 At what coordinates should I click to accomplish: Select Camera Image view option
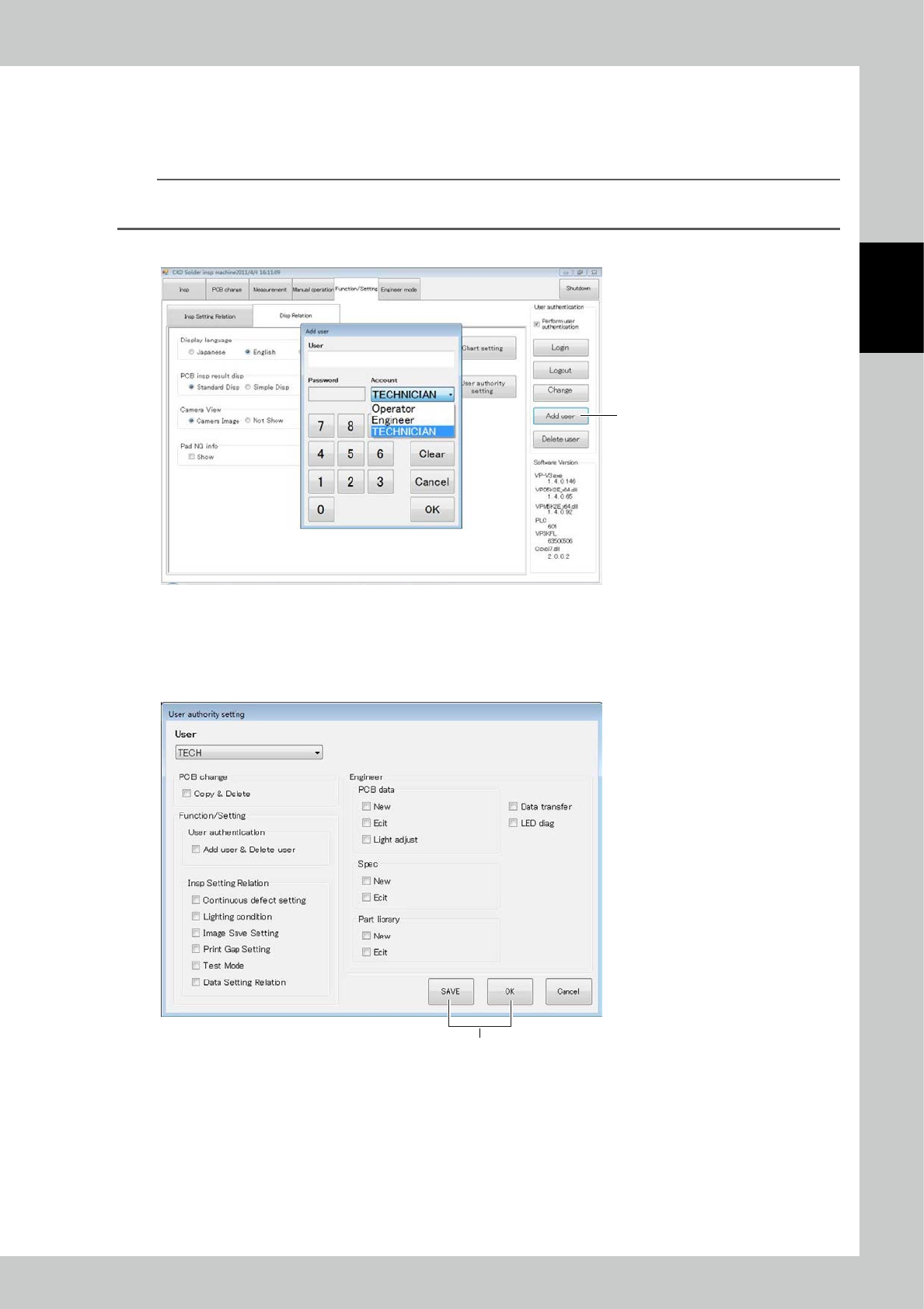click(x=191, y=421)
